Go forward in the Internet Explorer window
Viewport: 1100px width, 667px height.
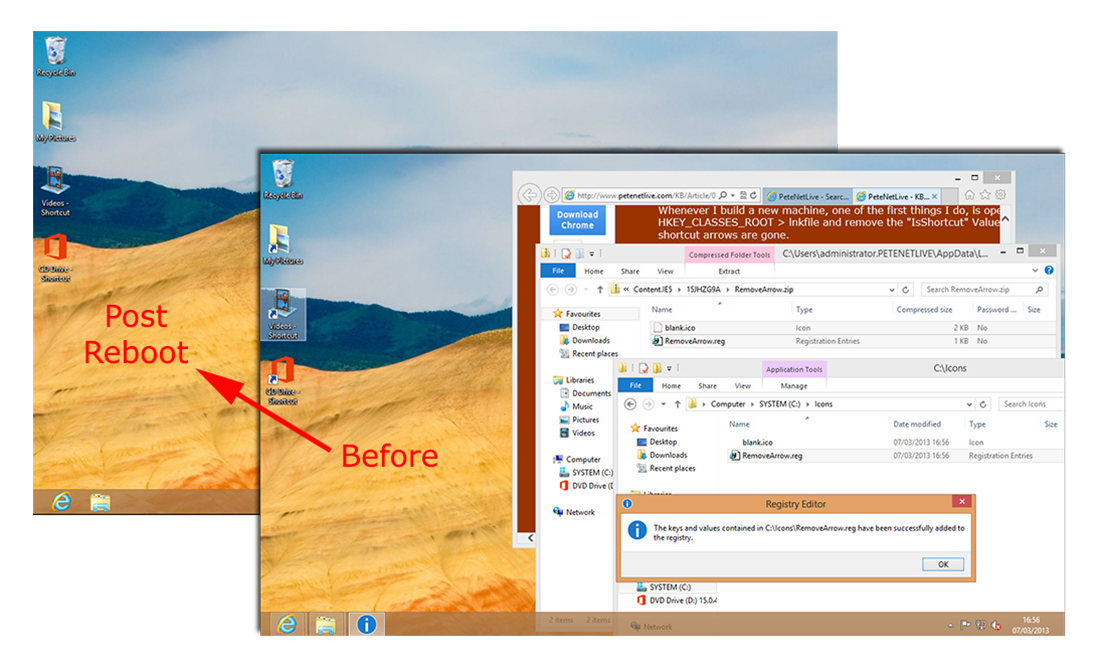[x=551, y=194]
